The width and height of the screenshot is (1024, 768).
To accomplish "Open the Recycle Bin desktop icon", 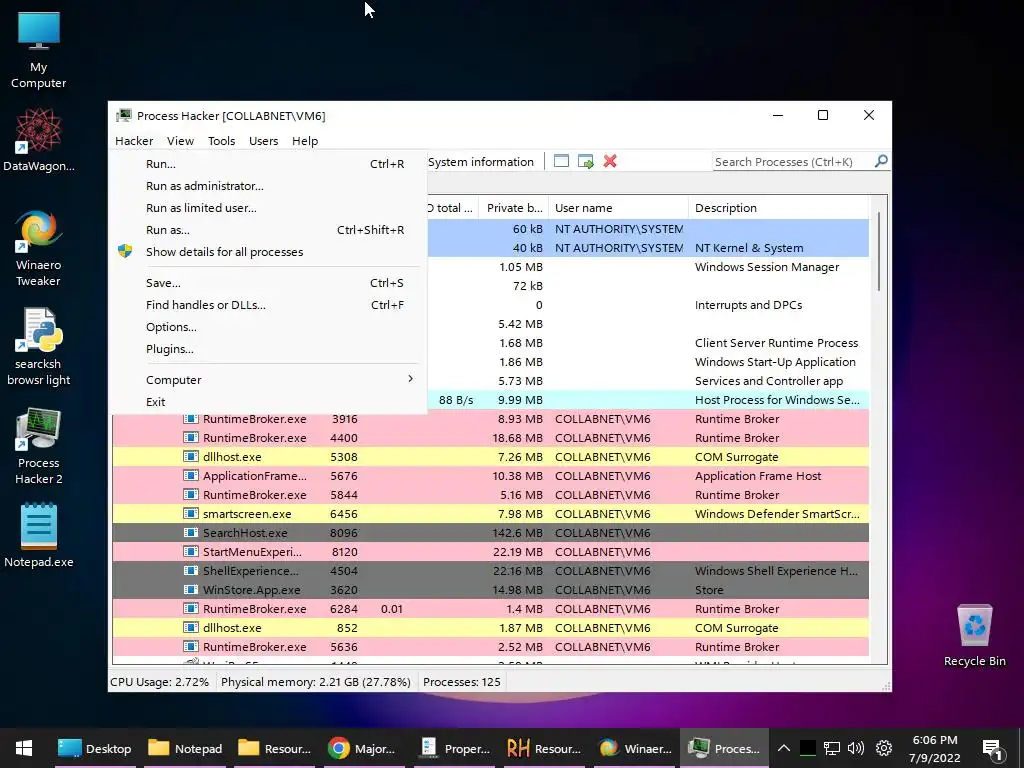I will click(974, 635).
